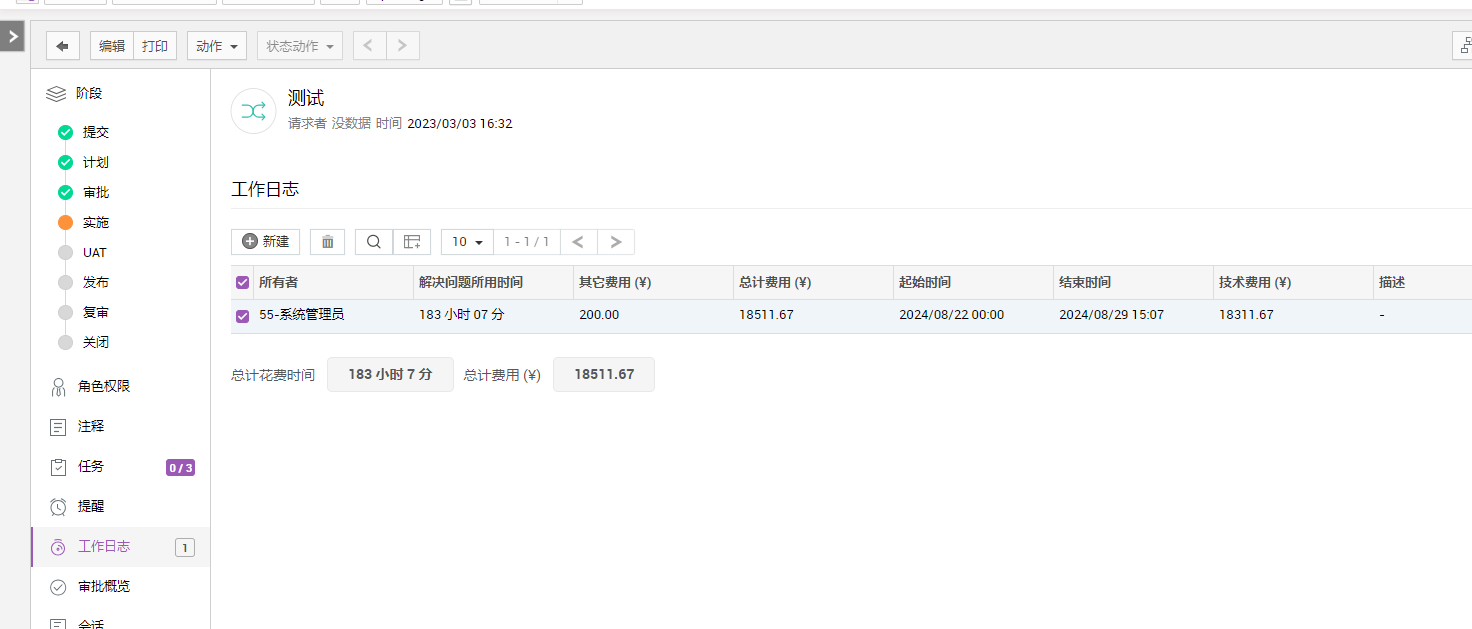This screenshot has height=629, width=1472.
Task: Click the 打印 button
Action: [x=155, y=46]
